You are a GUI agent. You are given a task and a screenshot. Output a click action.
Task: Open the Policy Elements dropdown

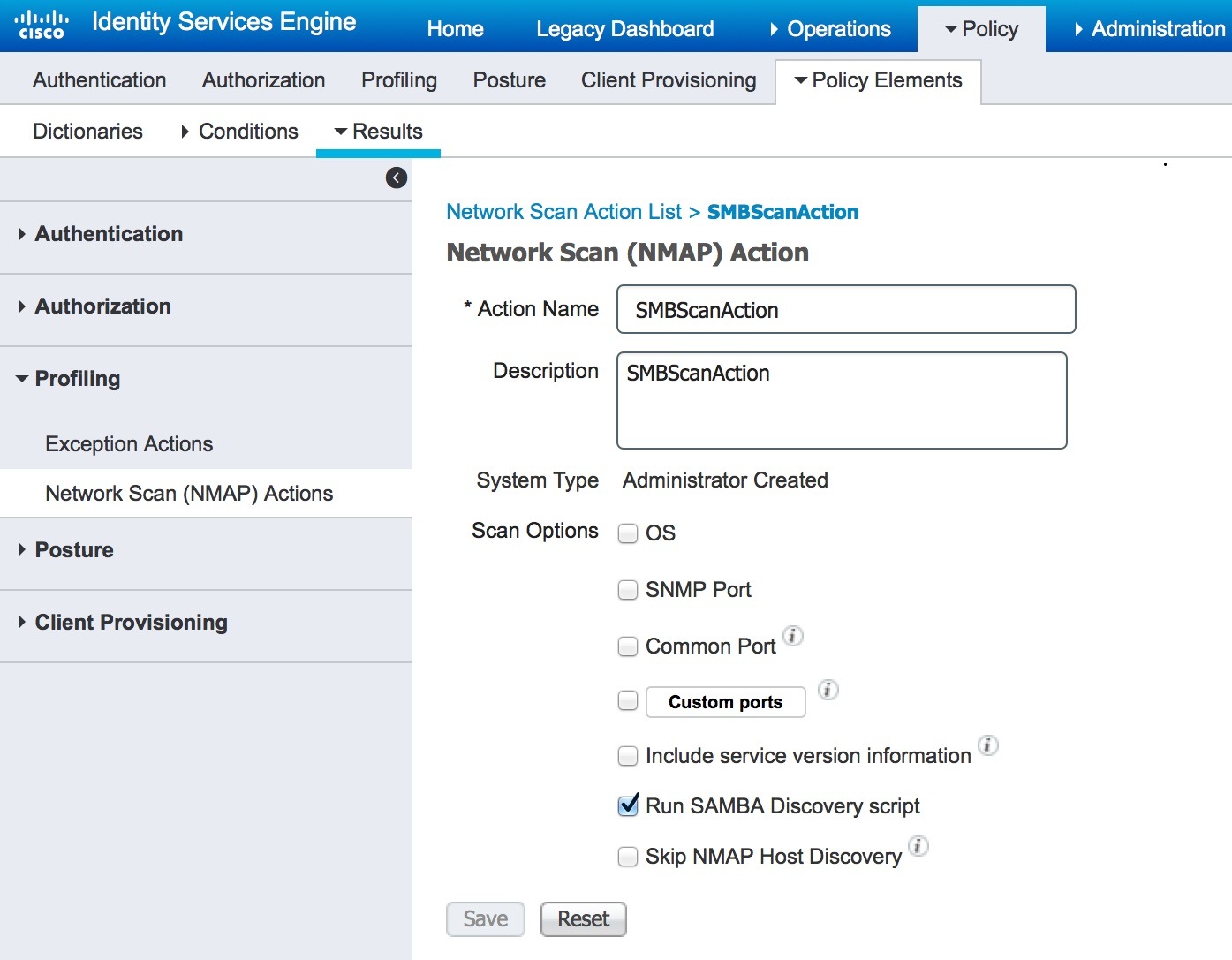pos(878,80)
